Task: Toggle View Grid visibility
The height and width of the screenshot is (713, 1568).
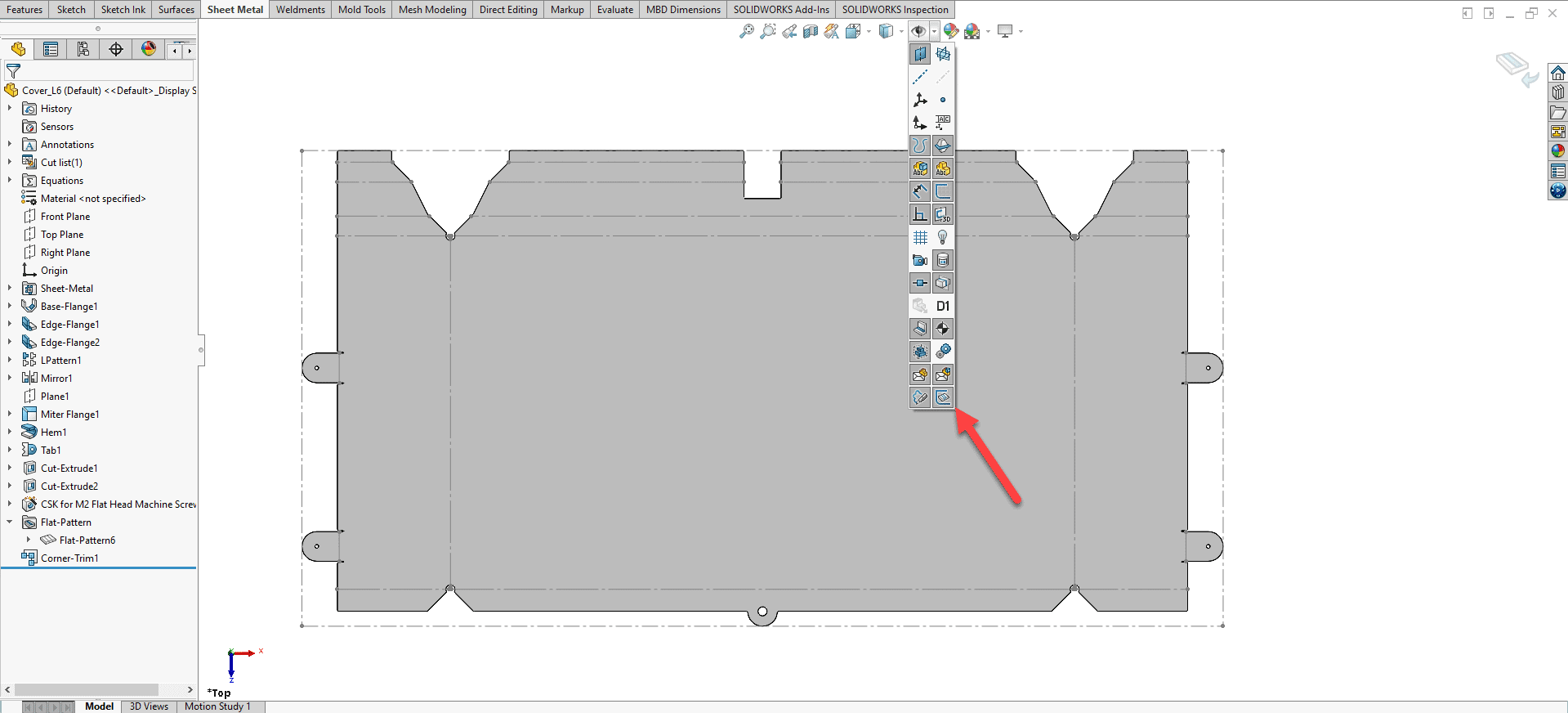Action: 920,237
